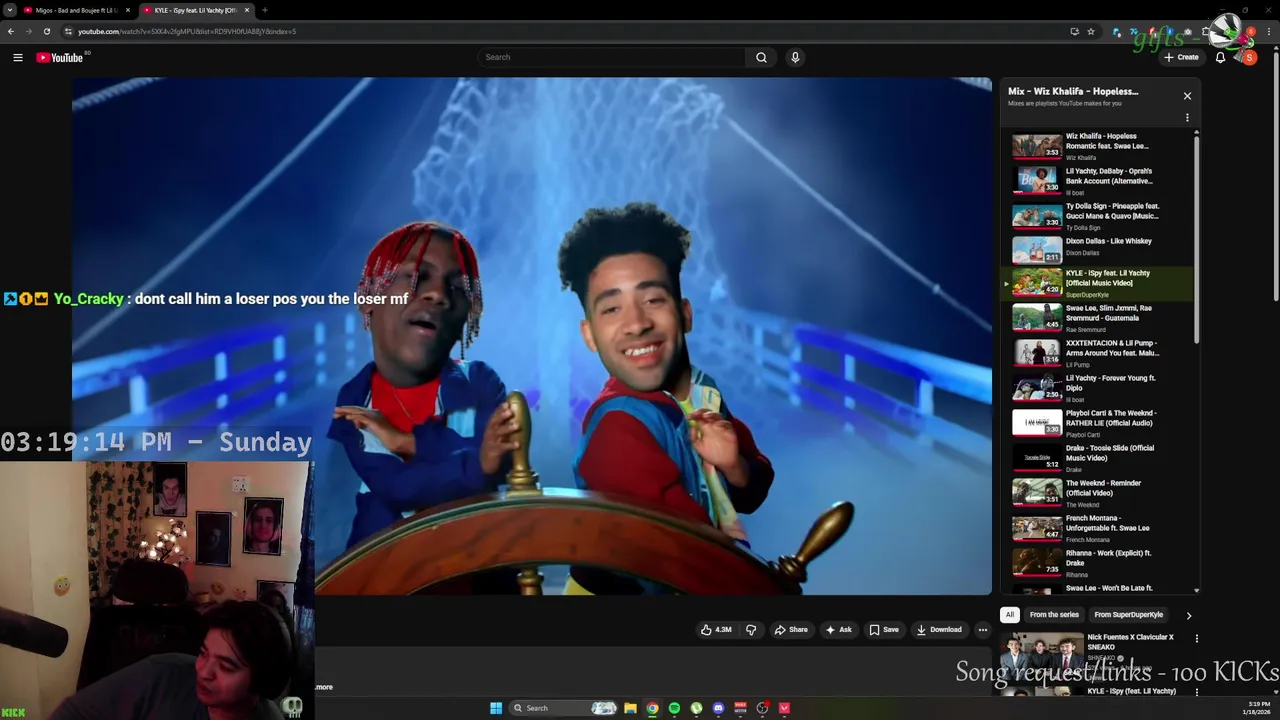Click the video player area
Image resolution: width=1280 pixels, height=720 pixels.
pos(532,336)
